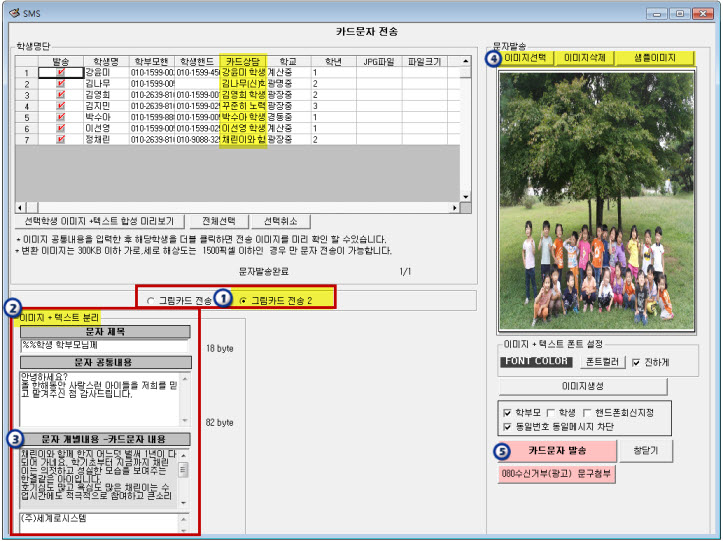Click the student list scroll up arrow

click(x=466, y=61)
